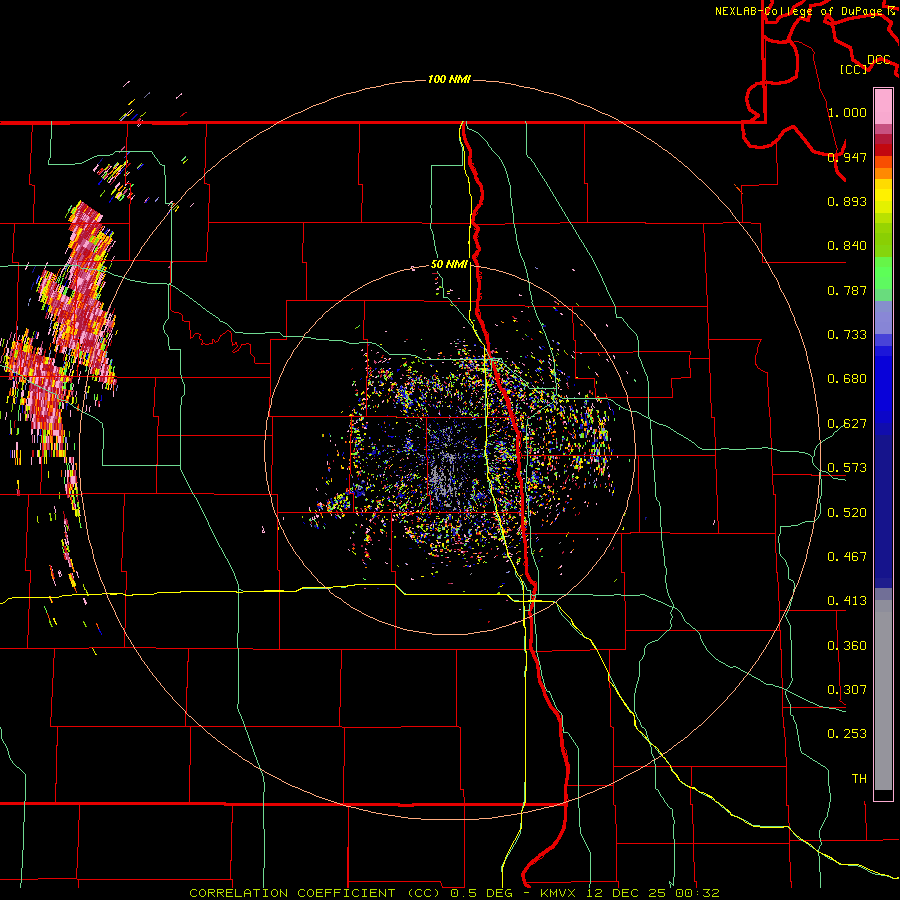This screenshot has width=900, height=900.
Task: Click the 100 NMI range ring label
Action: [449, 79]
